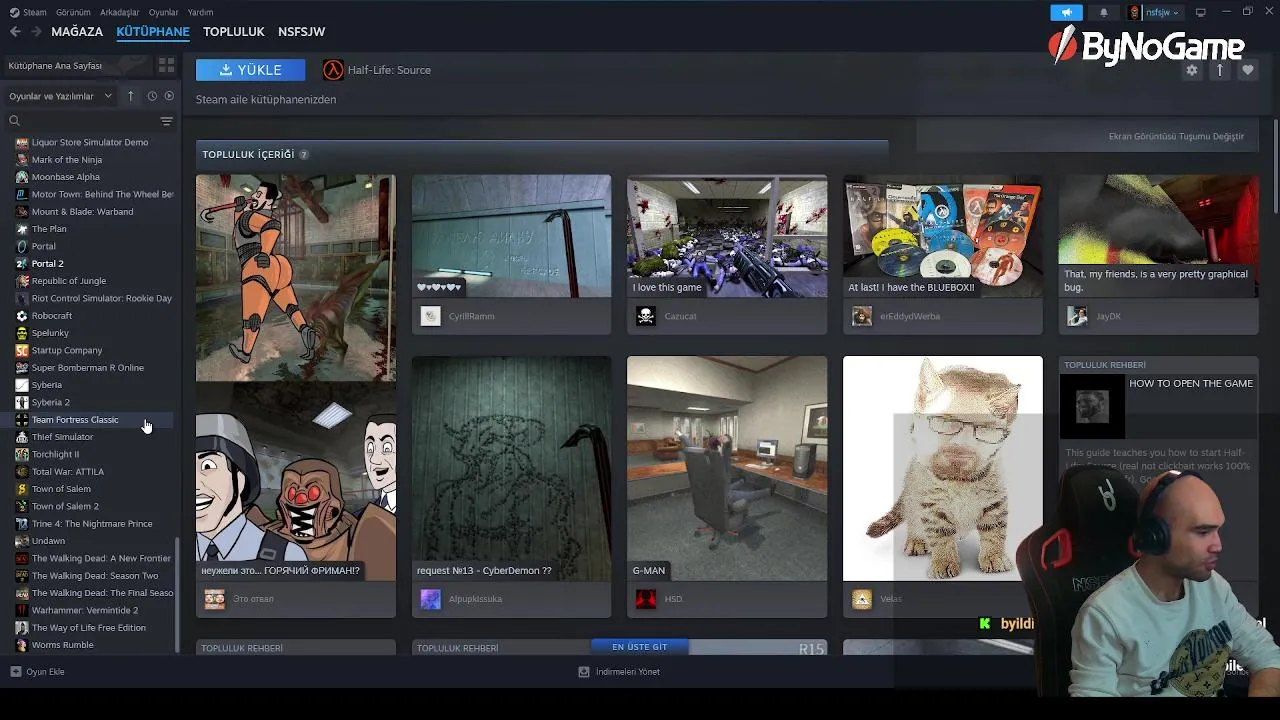
Task: Click the Half-Life: Source lambda icon
Action: pyautogui.click(x=333, y=70)
